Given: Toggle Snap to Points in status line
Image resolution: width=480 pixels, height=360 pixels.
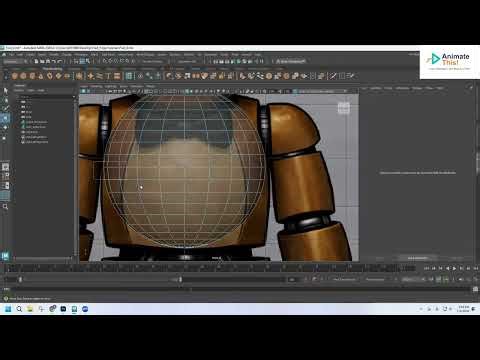Looking at the screenshot, I should [116, 61].
